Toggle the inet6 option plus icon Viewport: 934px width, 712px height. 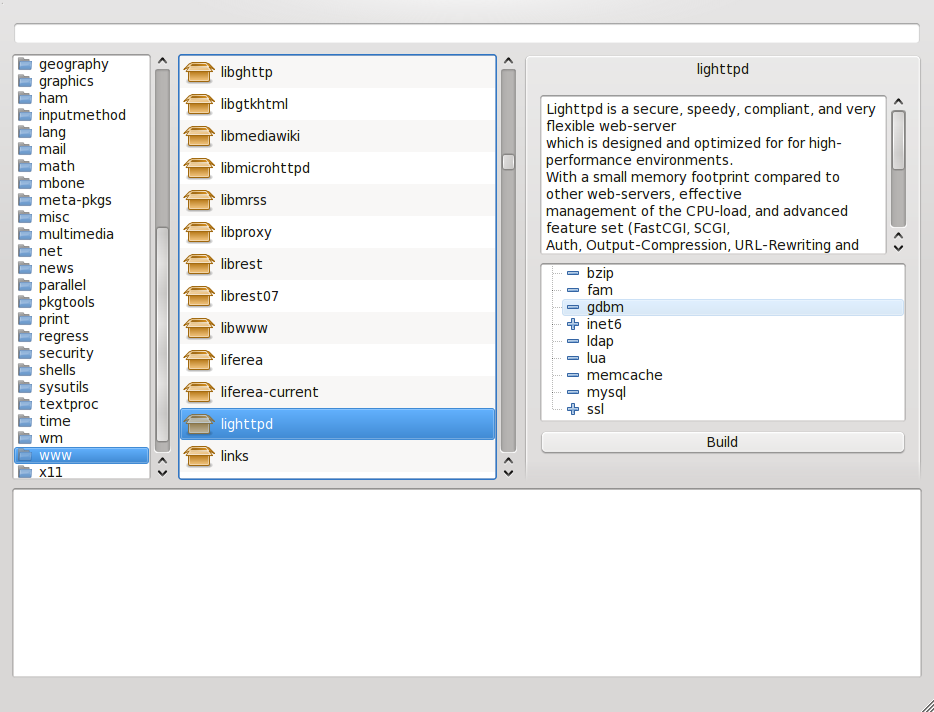click(x=573, y=324)
